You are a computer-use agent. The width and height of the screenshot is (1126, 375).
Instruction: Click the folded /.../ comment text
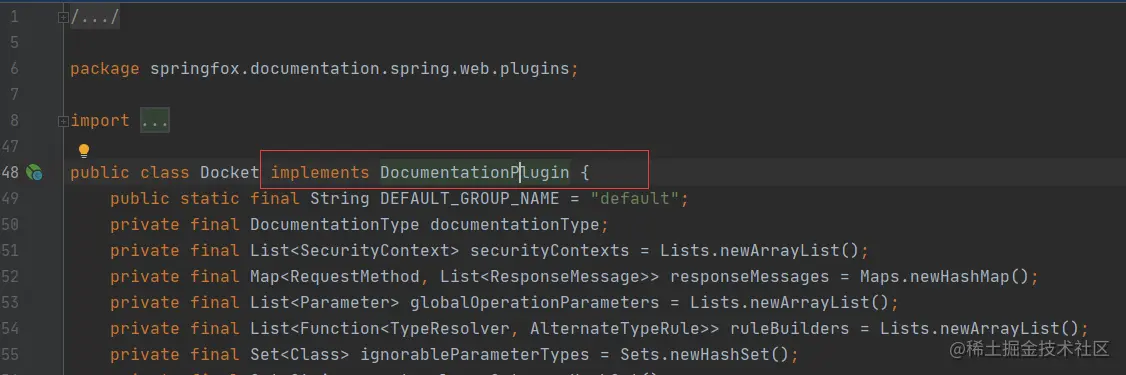tap(95, 17)
